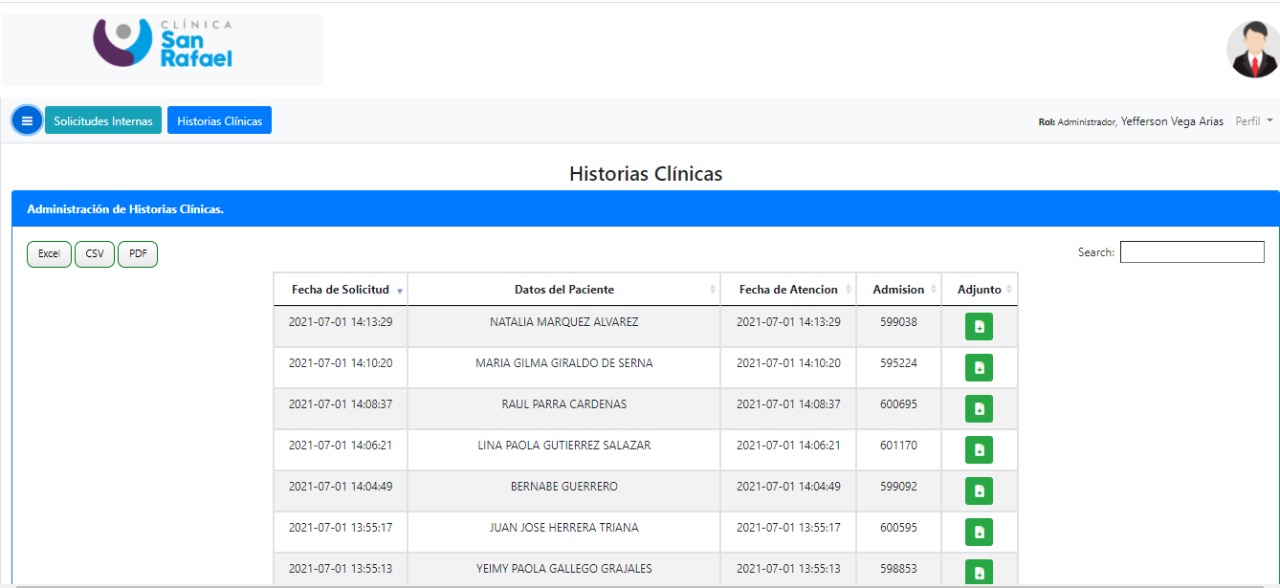Click attachment icon for Lina Paola Gutierrez Salazar

[979, 450]
